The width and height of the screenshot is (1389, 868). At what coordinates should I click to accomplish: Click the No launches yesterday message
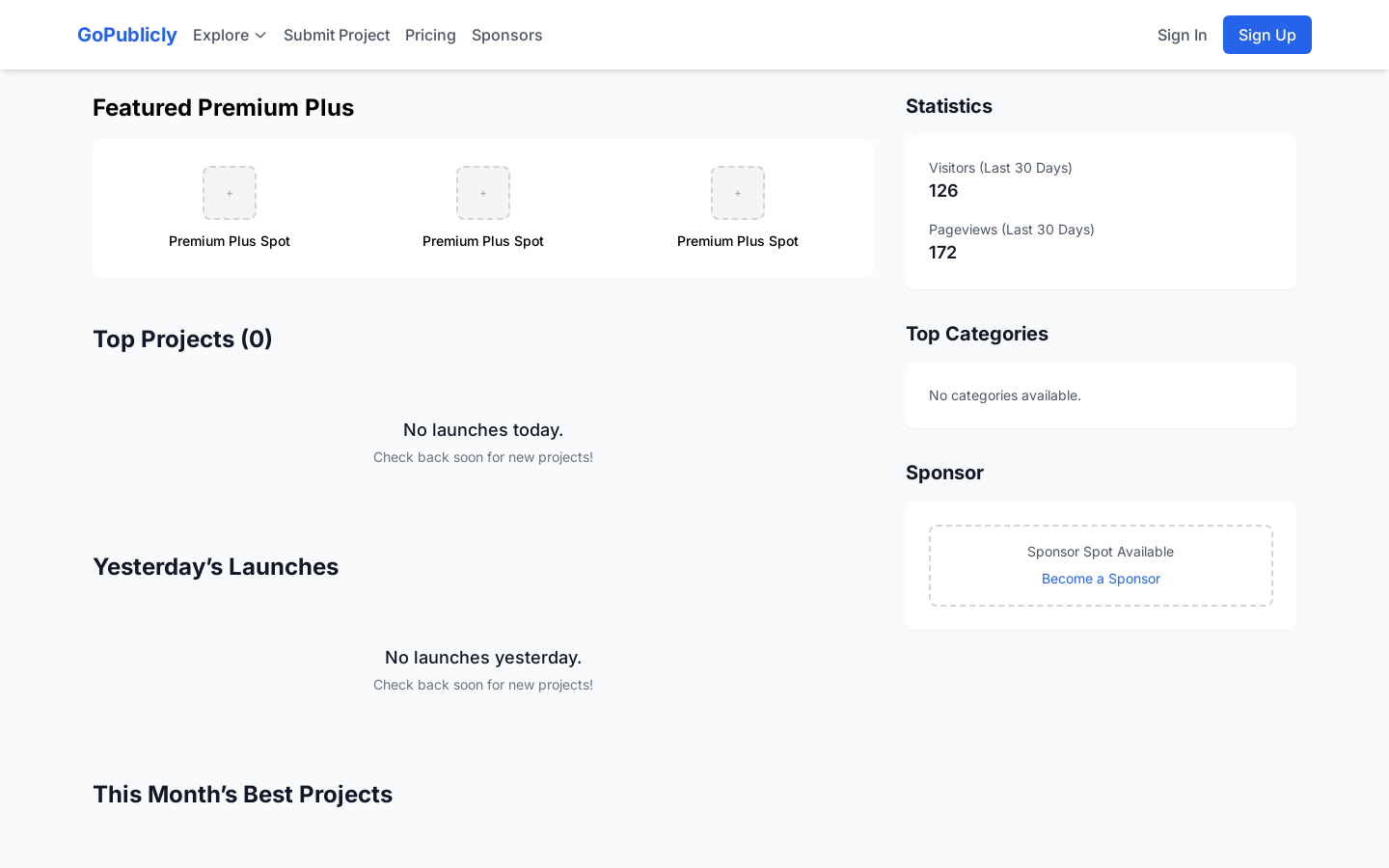[483, 658]
